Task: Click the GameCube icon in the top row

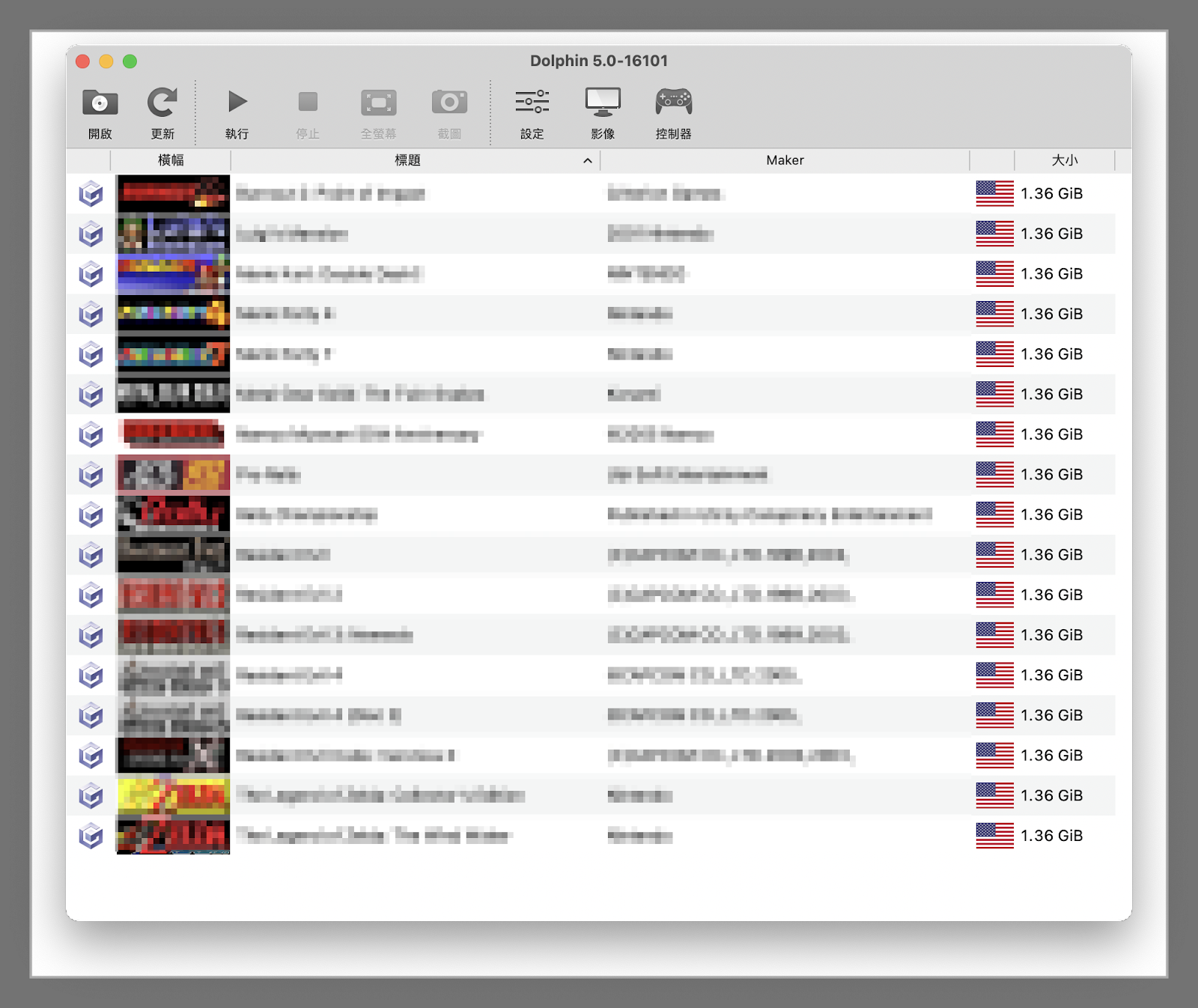Action: tap(91, 194)
